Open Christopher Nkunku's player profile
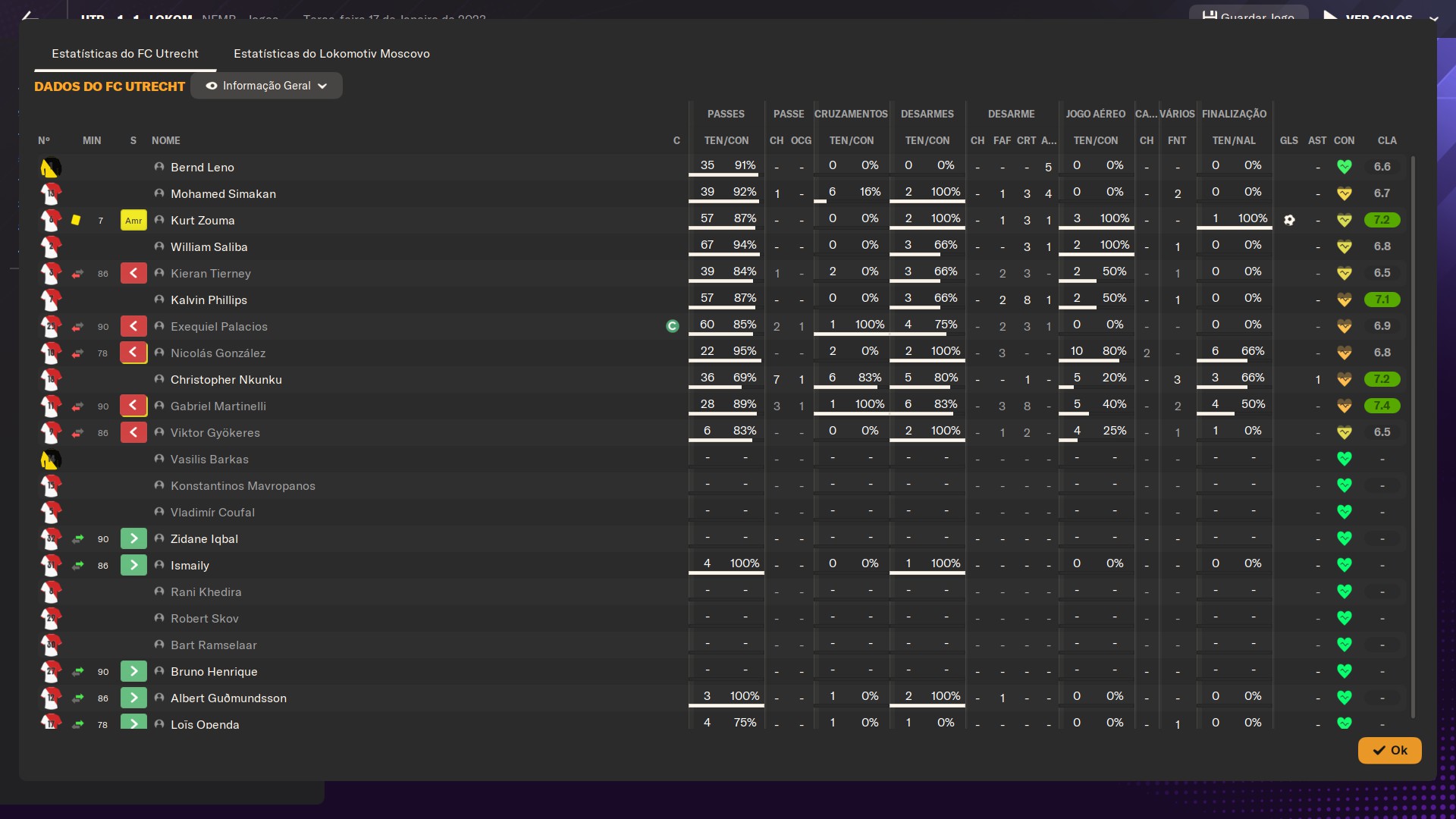 coord(226,379)
